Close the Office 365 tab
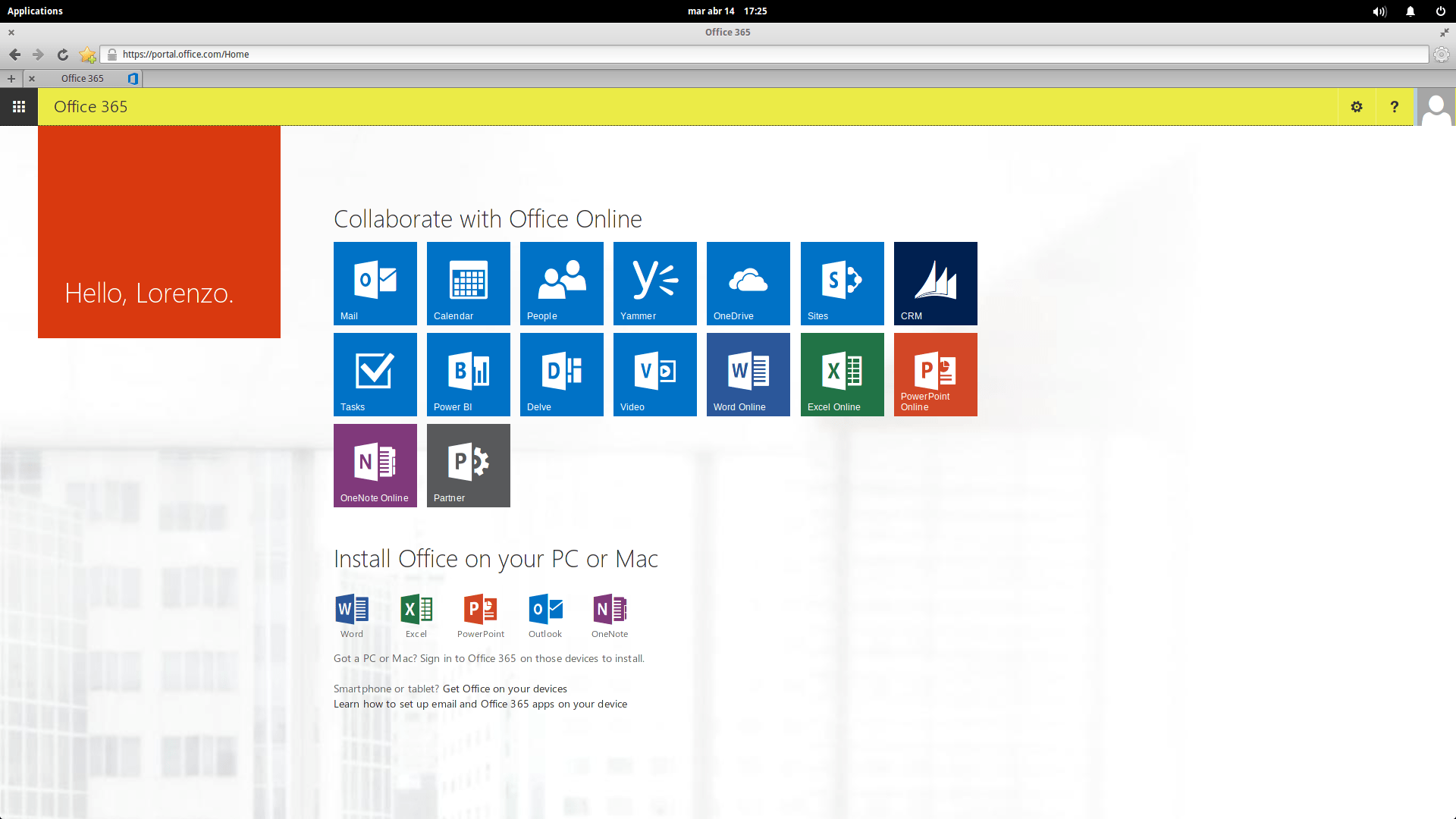Image resolution: width=1456 pixels, height=819 pixels. pos(32,79)
